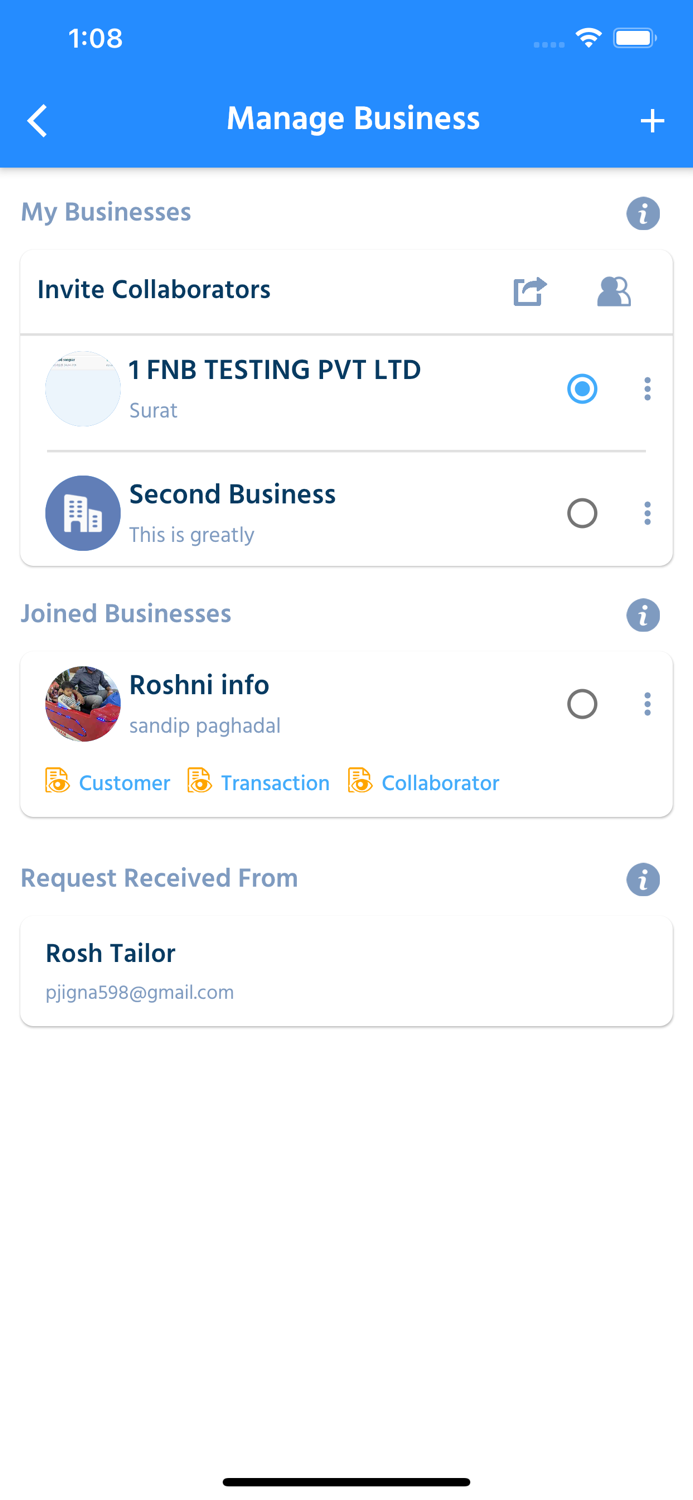Select the 1 FNB TESTING PVT LTD radio button
Screen dimensions: 693x1500
[582, 388]
